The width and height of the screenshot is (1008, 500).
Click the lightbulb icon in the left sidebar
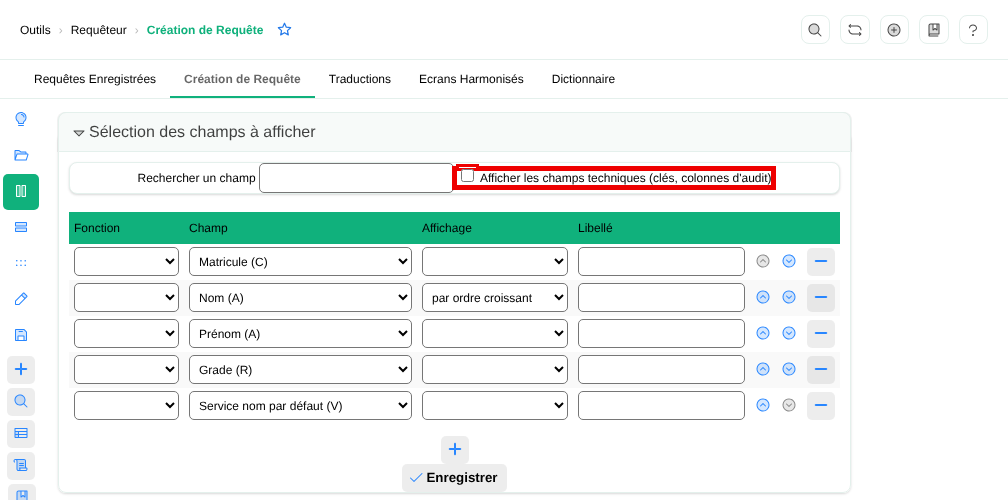click(x=21, y=119)
